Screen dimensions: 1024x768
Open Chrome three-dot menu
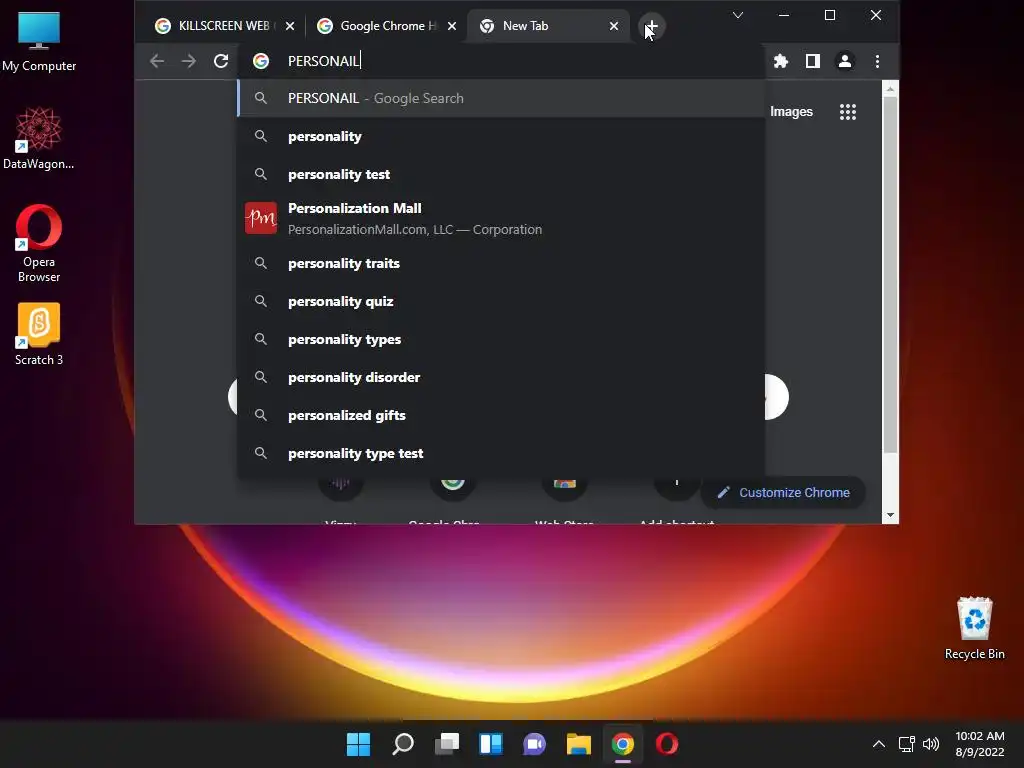click(877, 61)
